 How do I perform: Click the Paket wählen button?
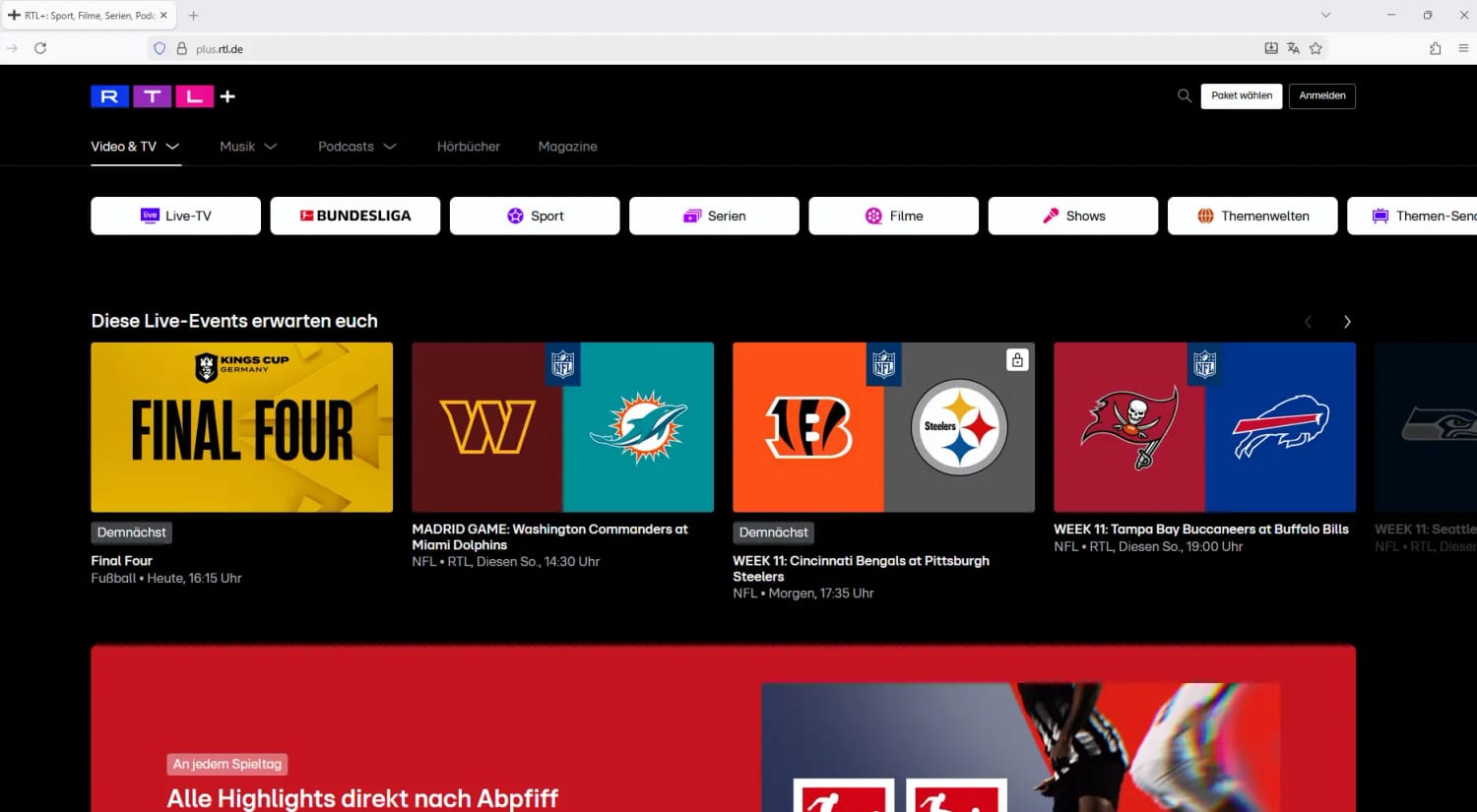[1241, 95]
